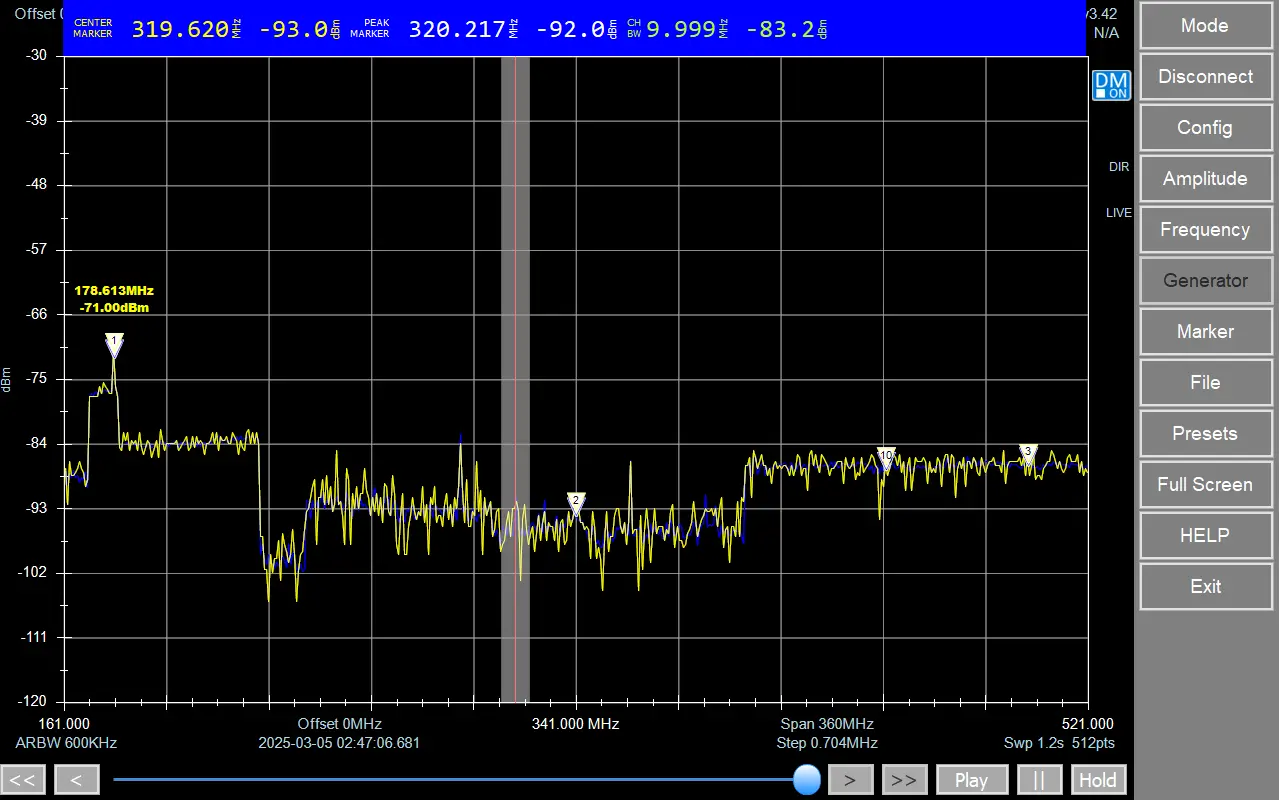The image size is (1280, 800).
Task: Toggle the DM ON indicator
Action: coord(1110,86)
